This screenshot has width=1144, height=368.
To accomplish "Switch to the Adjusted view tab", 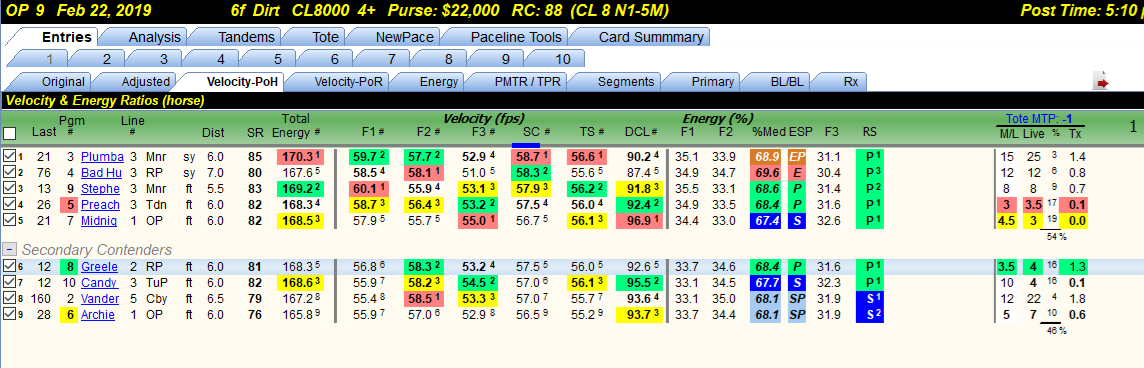I will pyautogui.click(x=145, y=82).
